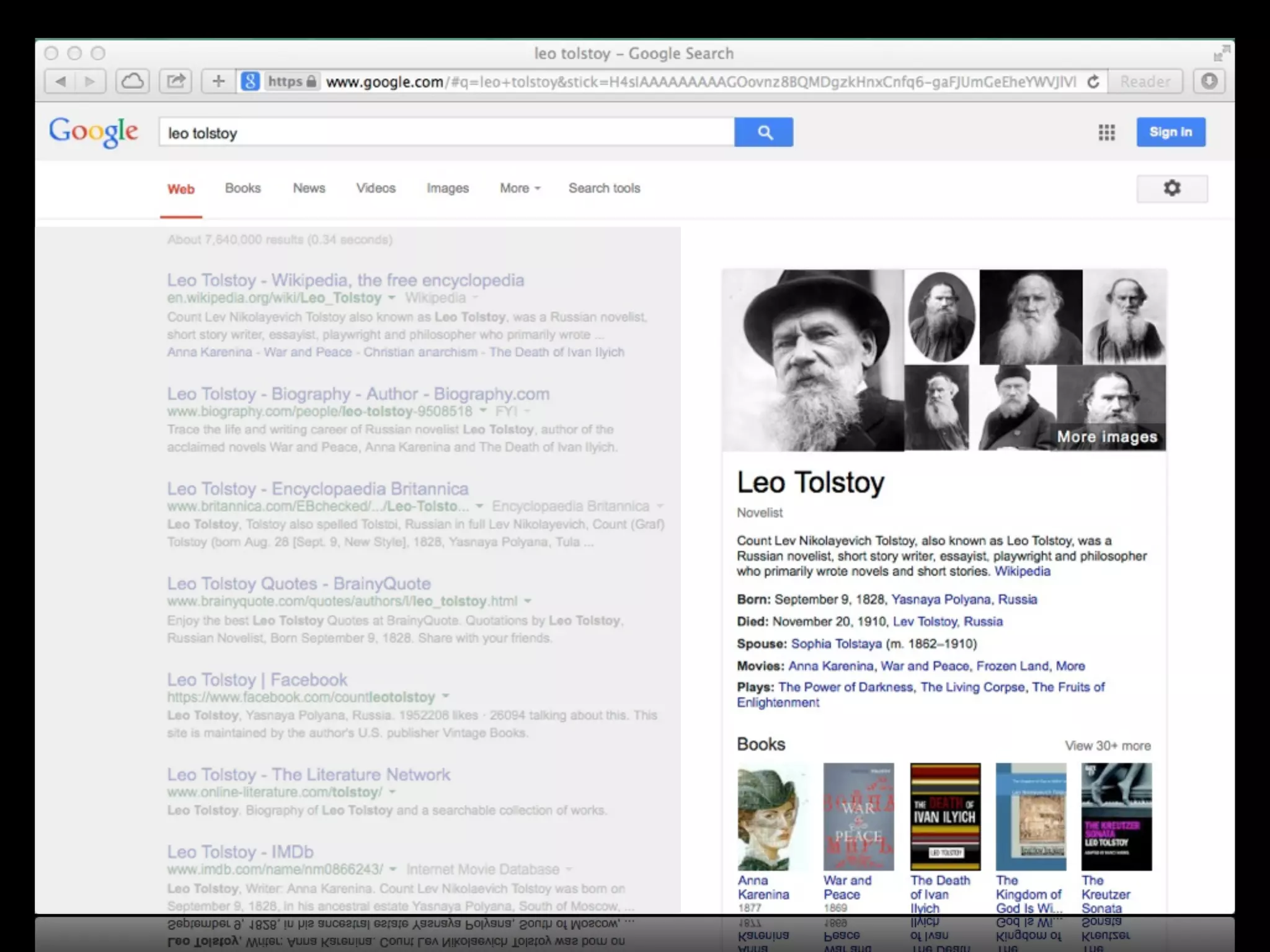Viewport: 1270px width, 952px height.
Task: Reload page with refresh icon
Action: coord(1093,82)
